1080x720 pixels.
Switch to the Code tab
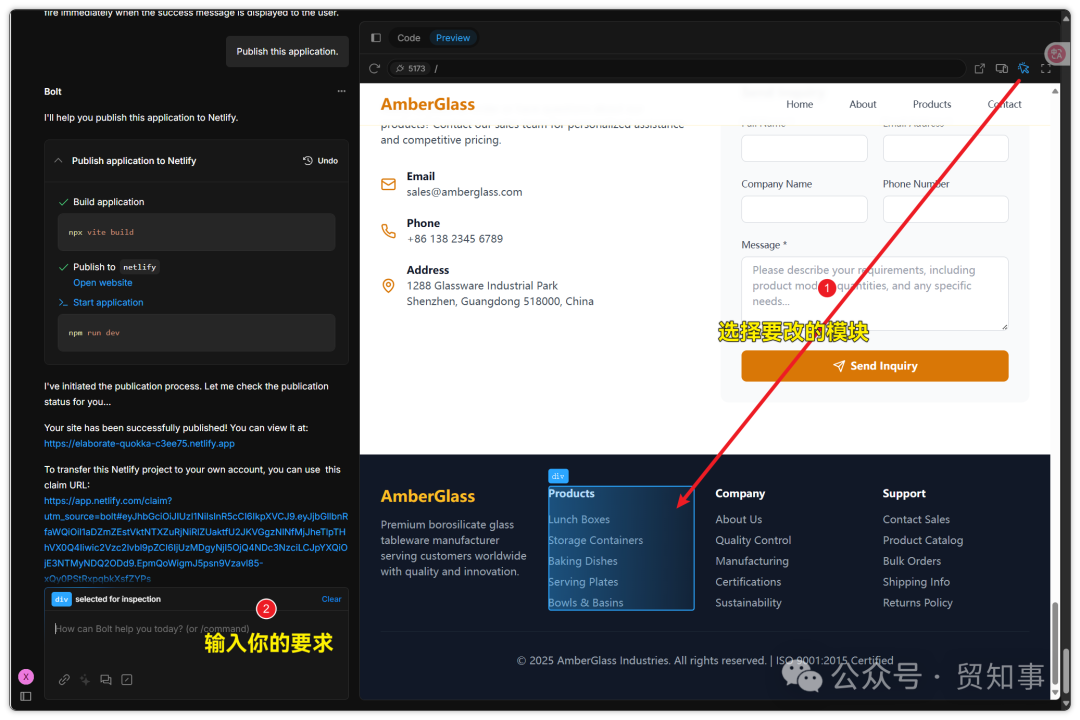tap(408, 38)
